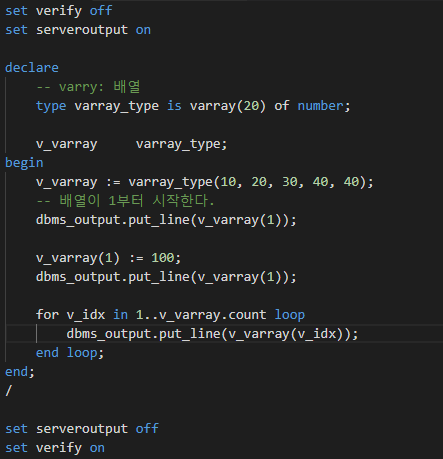Viewport: 443px width, 459px height.
Task: Click 'on' in last 'set verify on'
Action: pyautogui.click(x=97, y=448)
